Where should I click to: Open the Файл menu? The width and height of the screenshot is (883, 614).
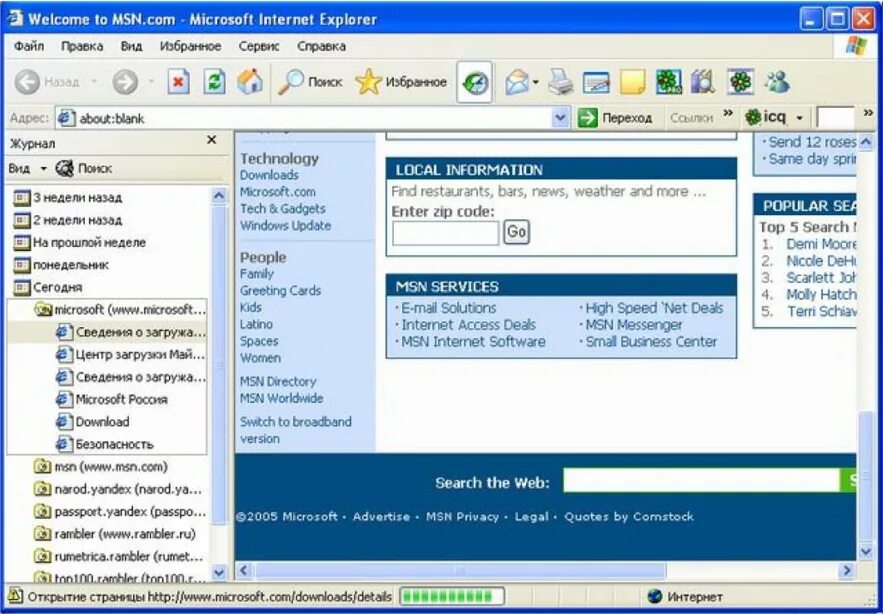29,46
